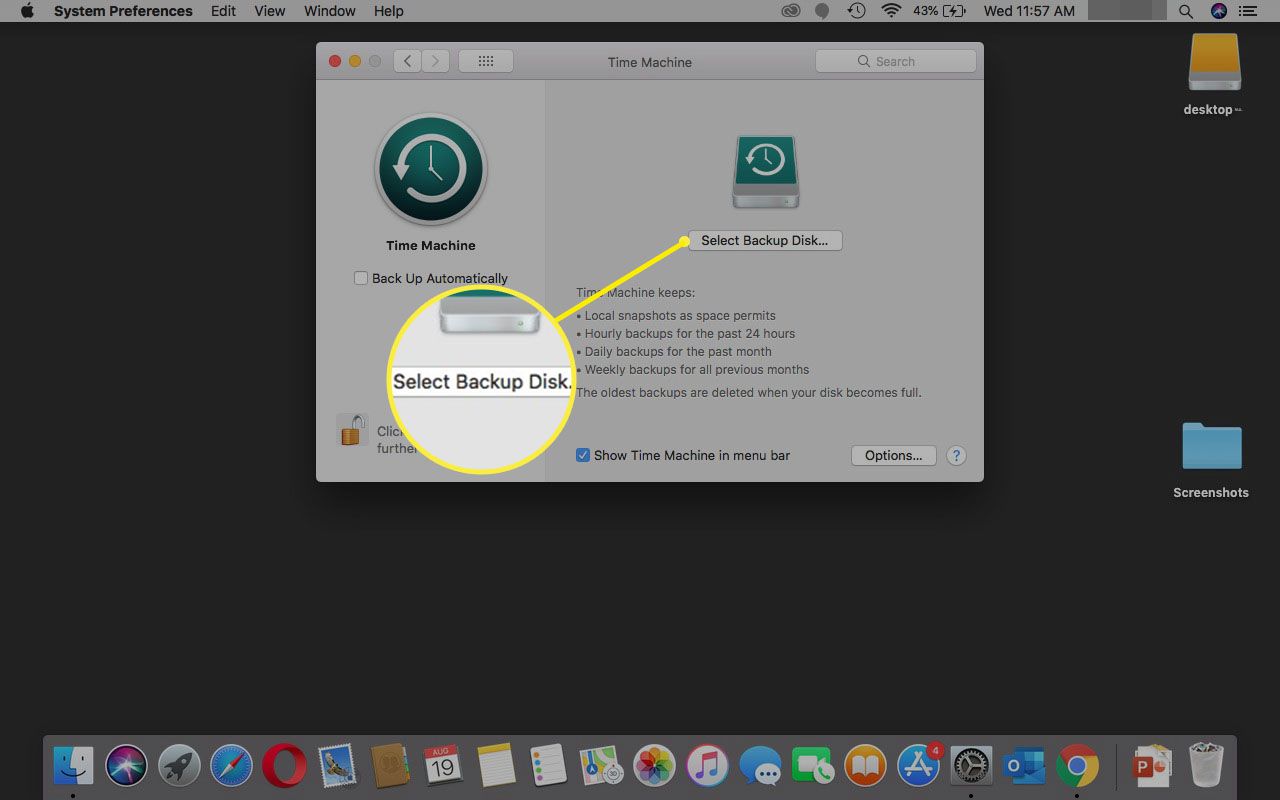This screenshot has width=1280, height=800.
Task: Launch Google Chrome from Dock
Action: (1077, 767)
